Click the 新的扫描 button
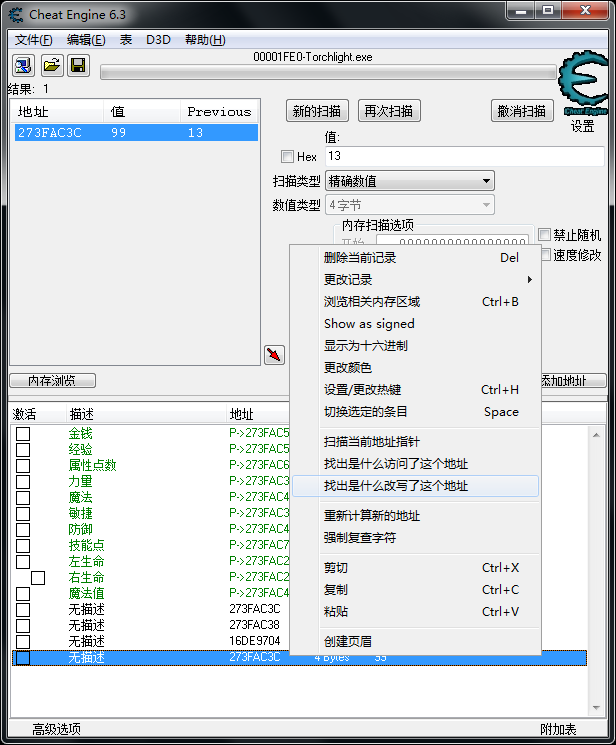Viewport: 616px width, 745px height. click(317, 111)
